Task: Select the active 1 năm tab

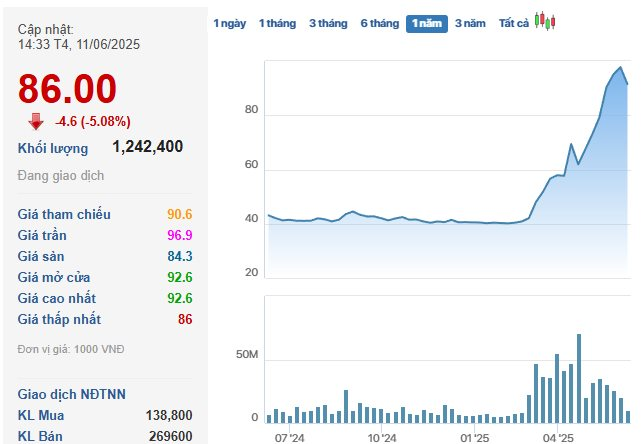Action: 426,23
